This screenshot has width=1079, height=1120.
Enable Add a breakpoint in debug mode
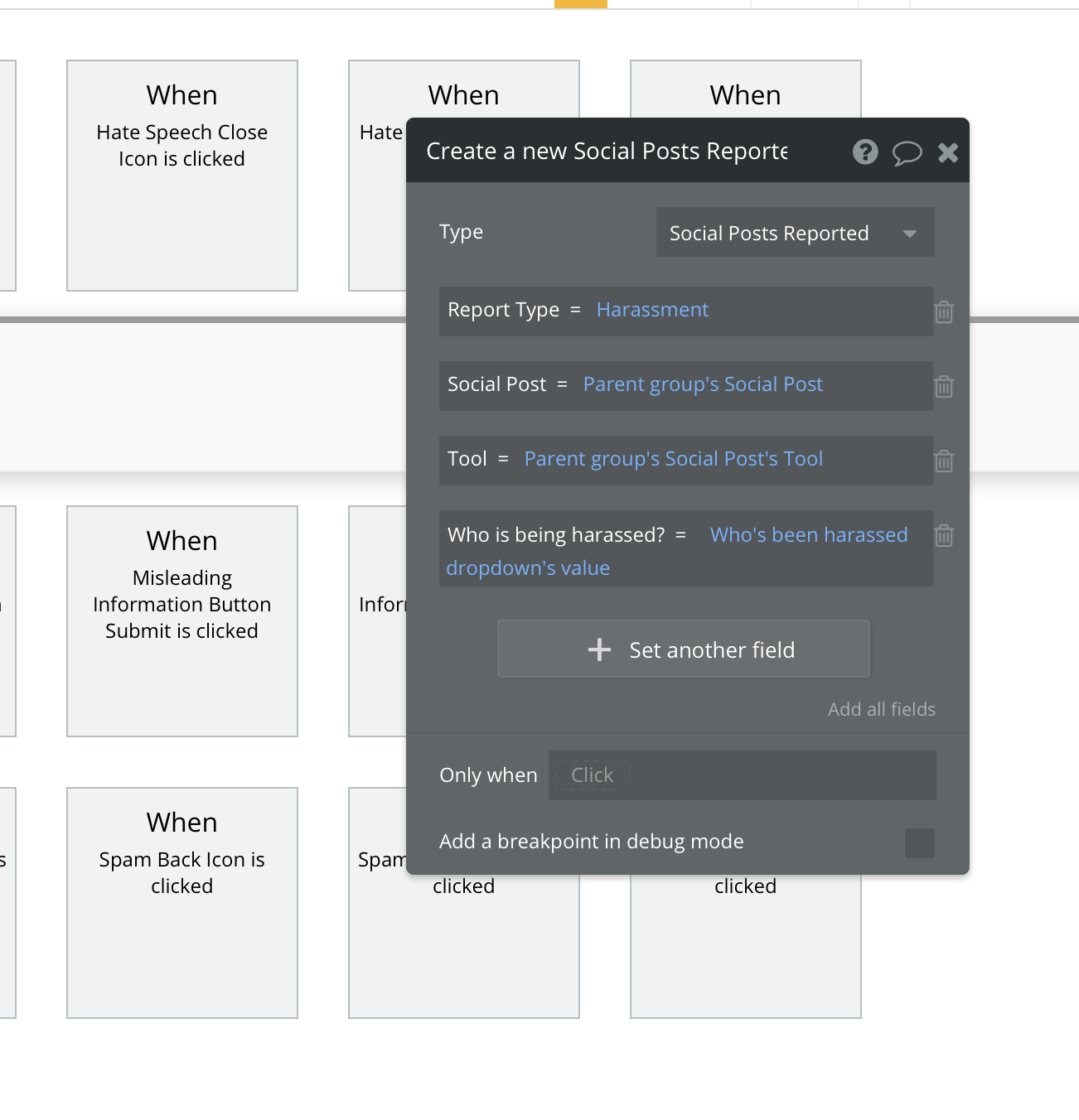tap(919, 842)
